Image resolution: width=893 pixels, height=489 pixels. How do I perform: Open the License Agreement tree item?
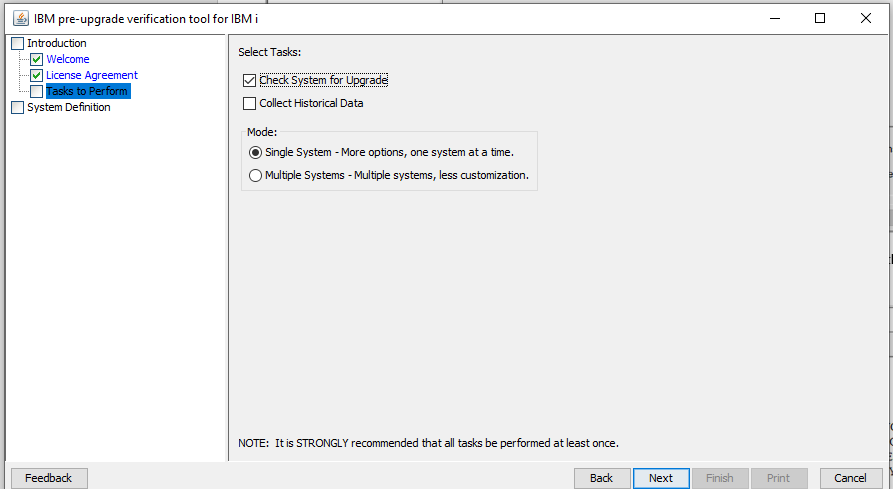[91, 75]
